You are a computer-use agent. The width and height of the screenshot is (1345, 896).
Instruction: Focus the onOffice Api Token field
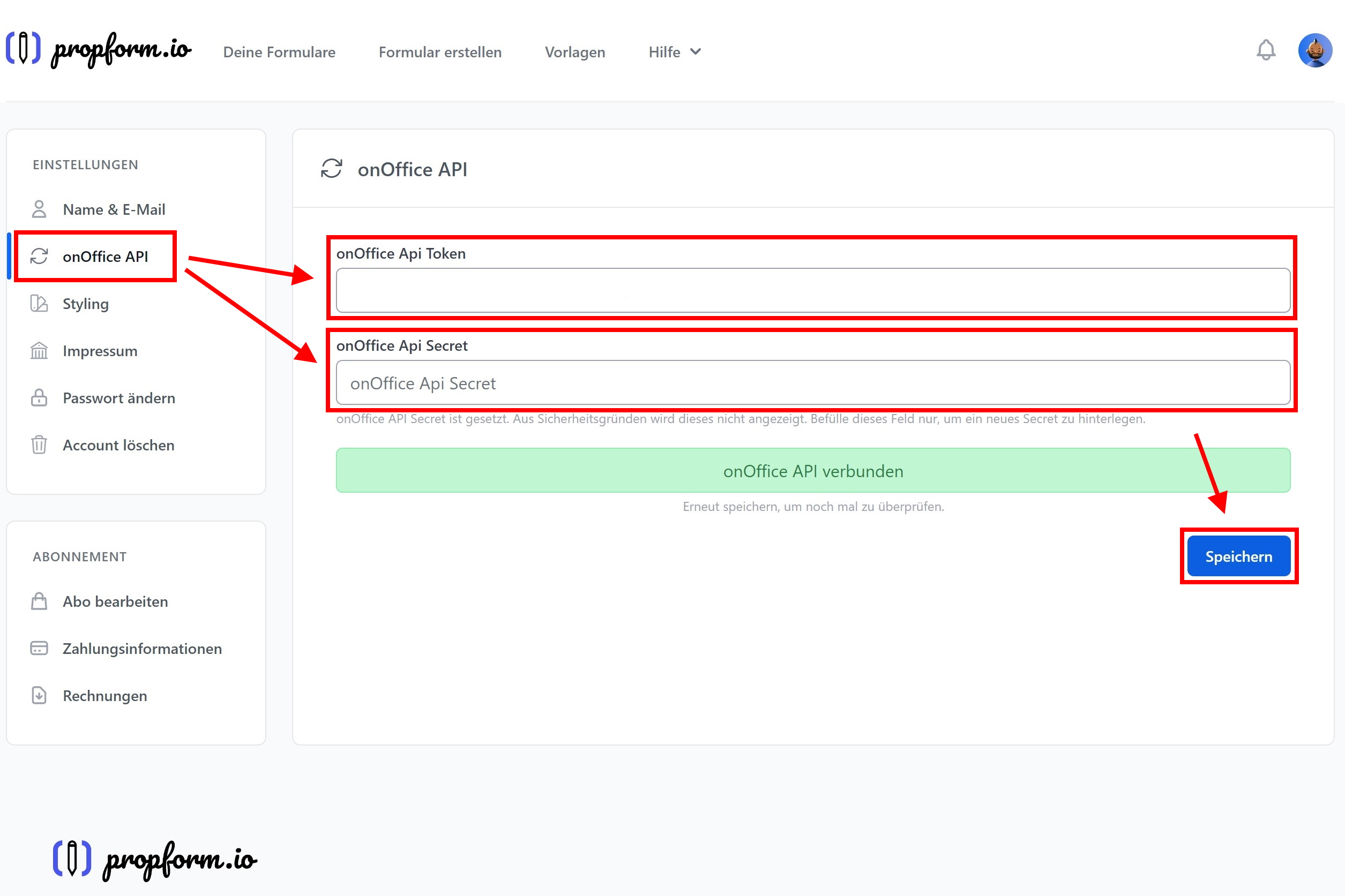[812, 290]
